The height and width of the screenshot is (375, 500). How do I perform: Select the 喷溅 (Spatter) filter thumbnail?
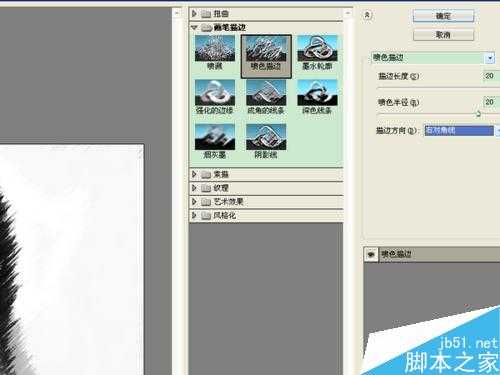click(x=215, y=53)
